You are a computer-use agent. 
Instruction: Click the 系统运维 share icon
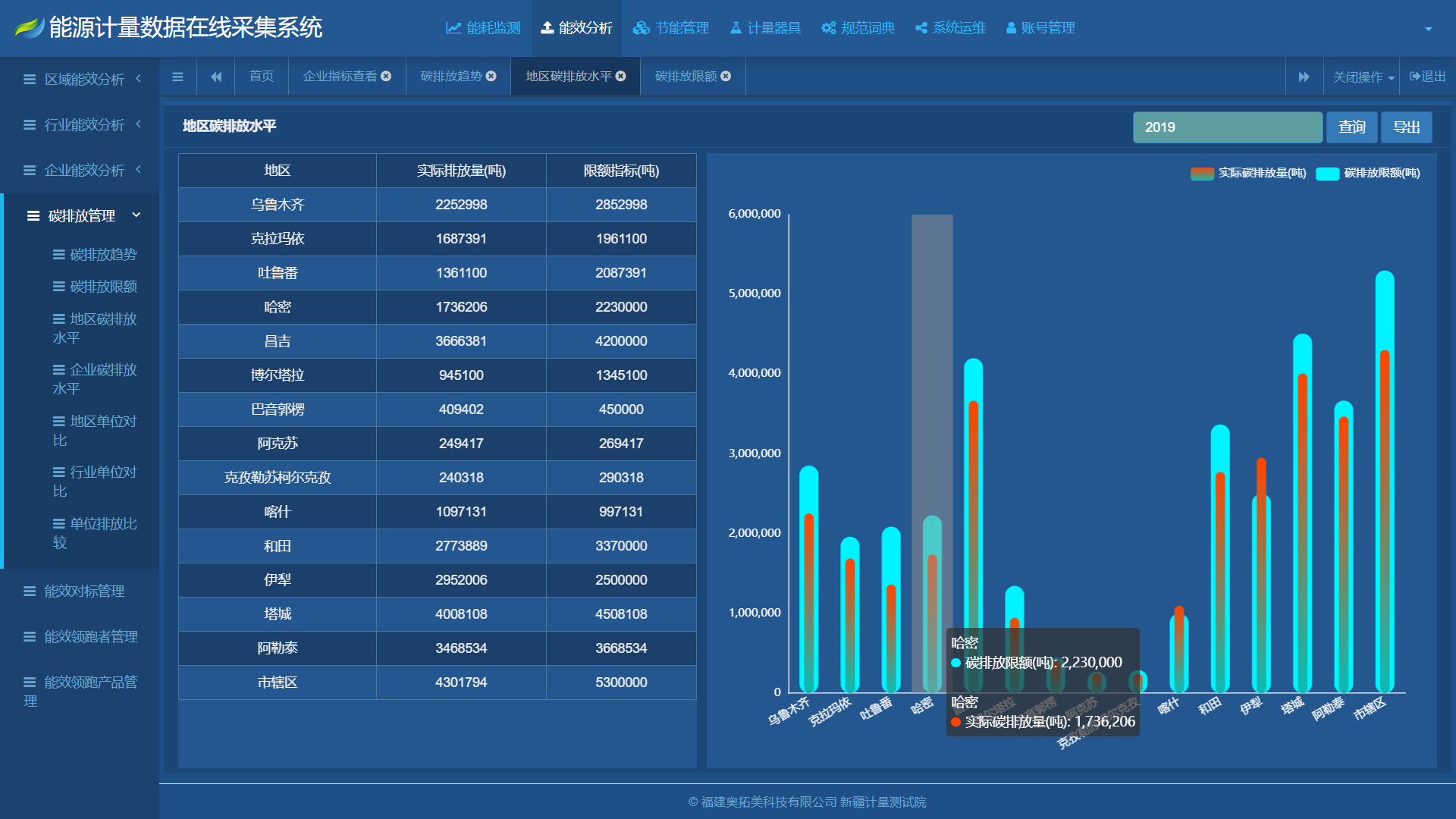tap(921, 28)
